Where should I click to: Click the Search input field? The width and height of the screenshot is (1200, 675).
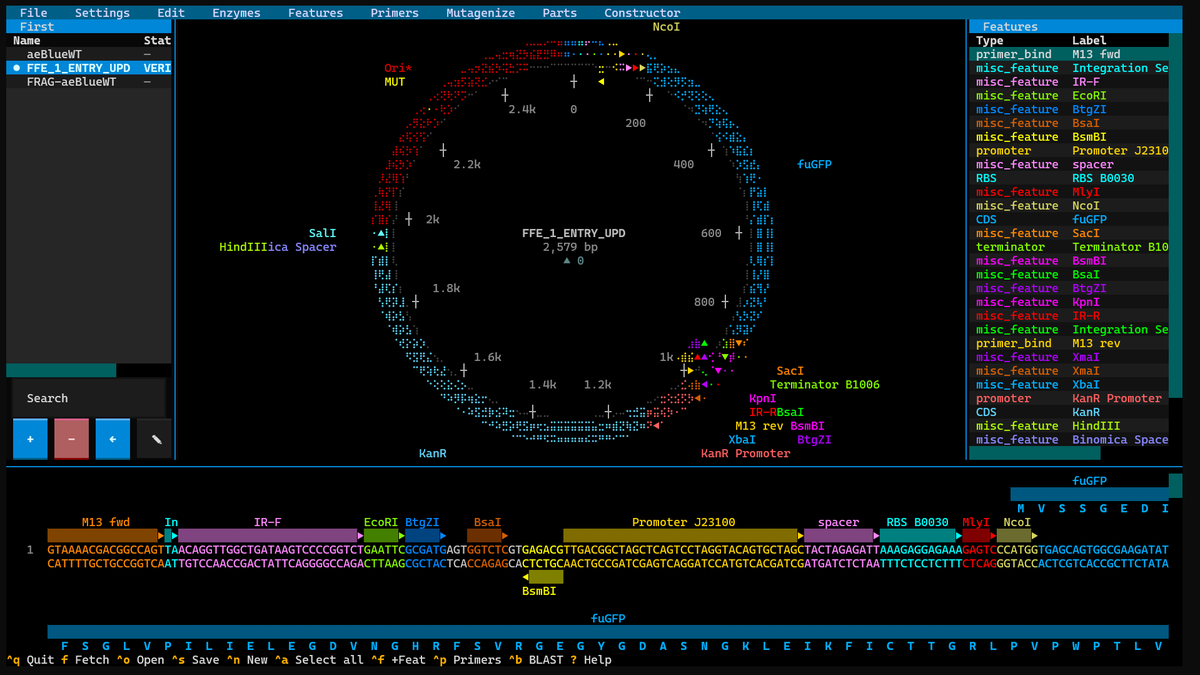click(x=89, y=398)
